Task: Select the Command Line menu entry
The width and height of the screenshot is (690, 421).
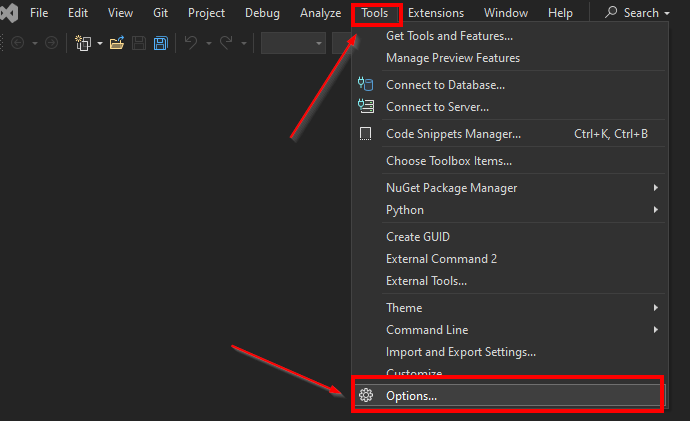Action: 510,329
